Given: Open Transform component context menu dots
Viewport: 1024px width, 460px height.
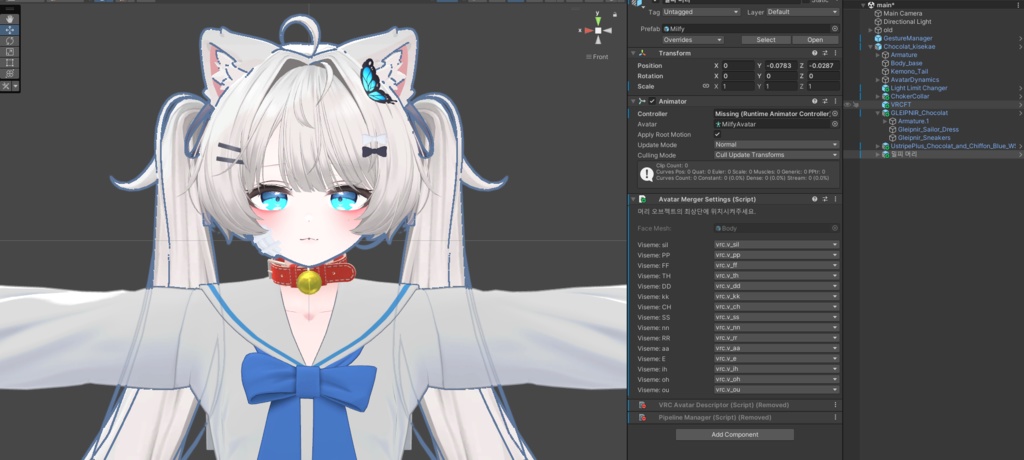Looking at the screenshot, I should pyautogui.click(x=835, y=53).
